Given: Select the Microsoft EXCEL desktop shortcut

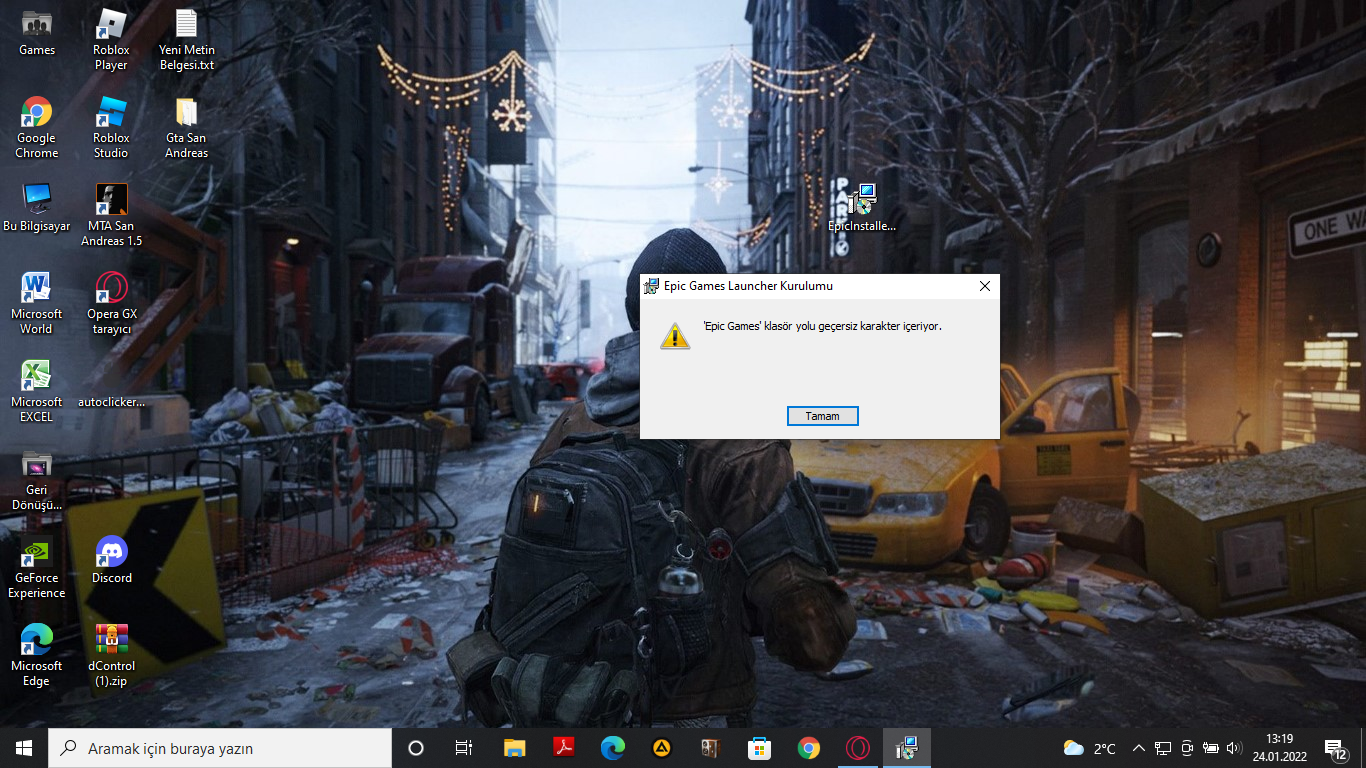Looking at the screenshot, I should (37, 392).
